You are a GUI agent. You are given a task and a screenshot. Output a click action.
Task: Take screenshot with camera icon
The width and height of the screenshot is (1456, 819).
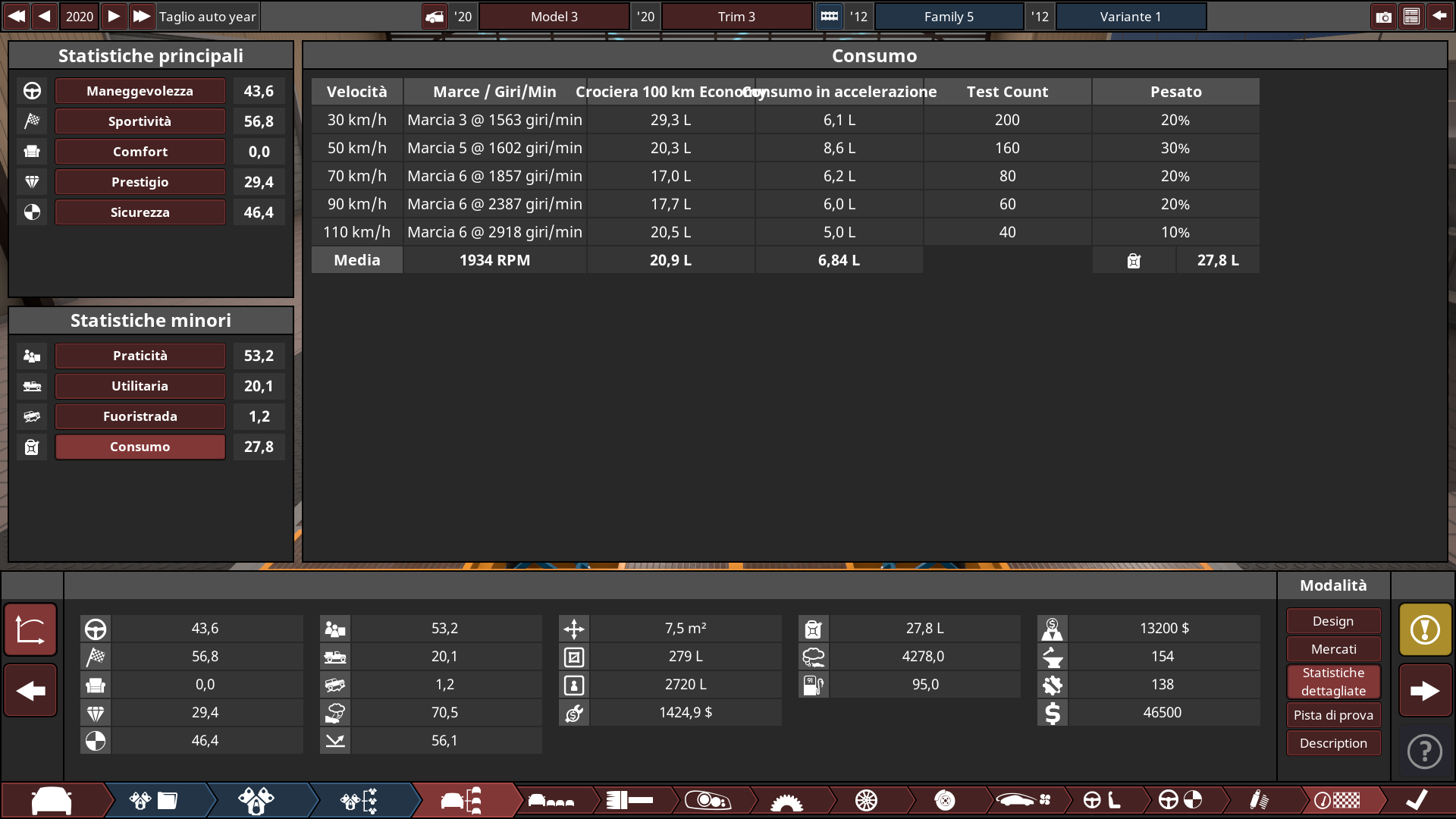[x=1383, y=17]
